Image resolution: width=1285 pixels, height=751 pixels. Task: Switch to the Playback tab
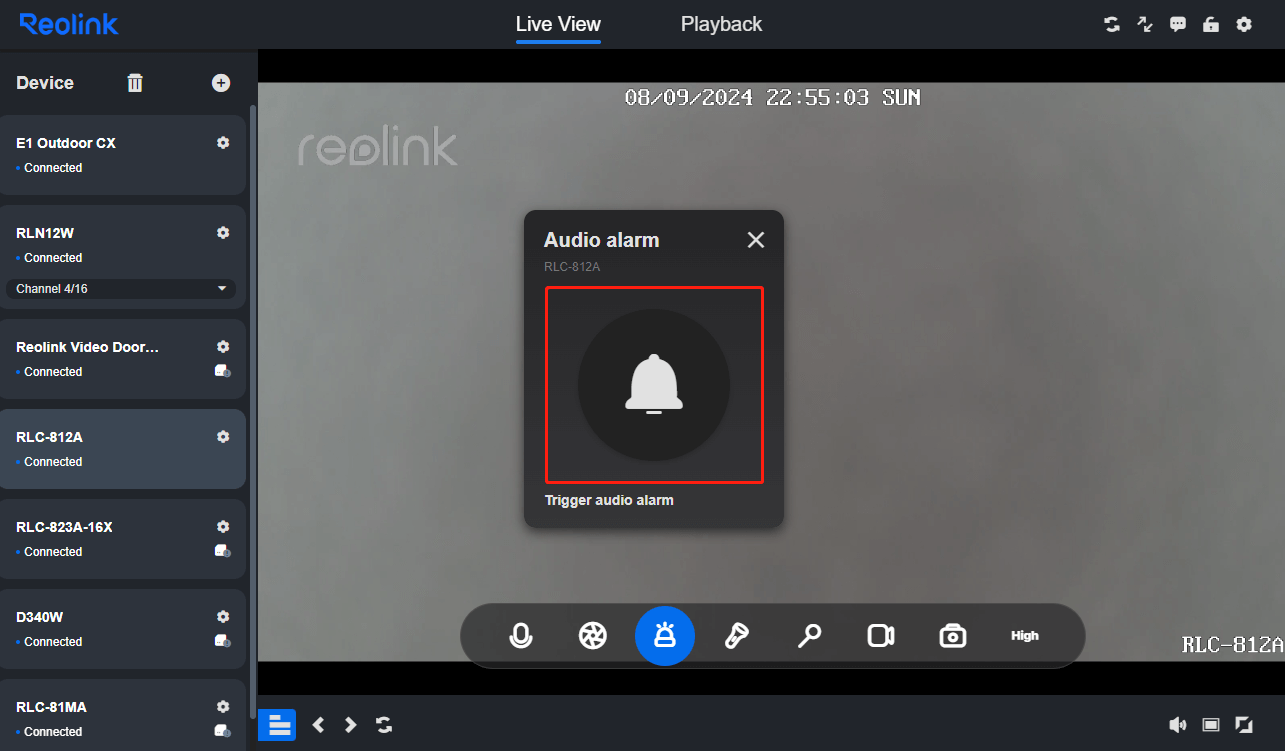[x=721, y=24]
